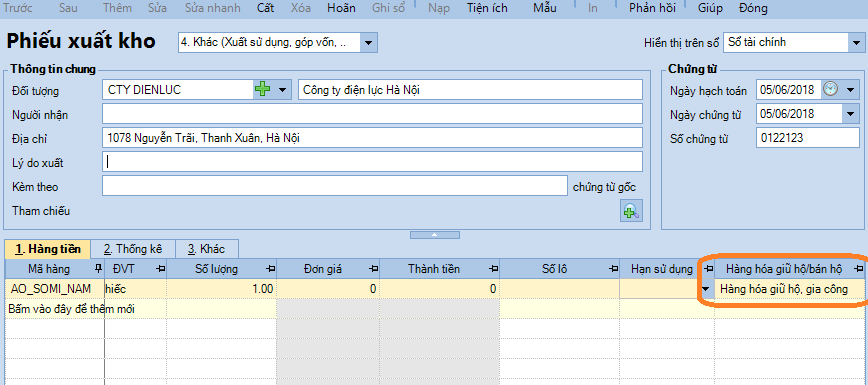Click 'Hàng hóa giữ hộ, gia công' cell
This screenshot has width=868, height=385.
789,289
